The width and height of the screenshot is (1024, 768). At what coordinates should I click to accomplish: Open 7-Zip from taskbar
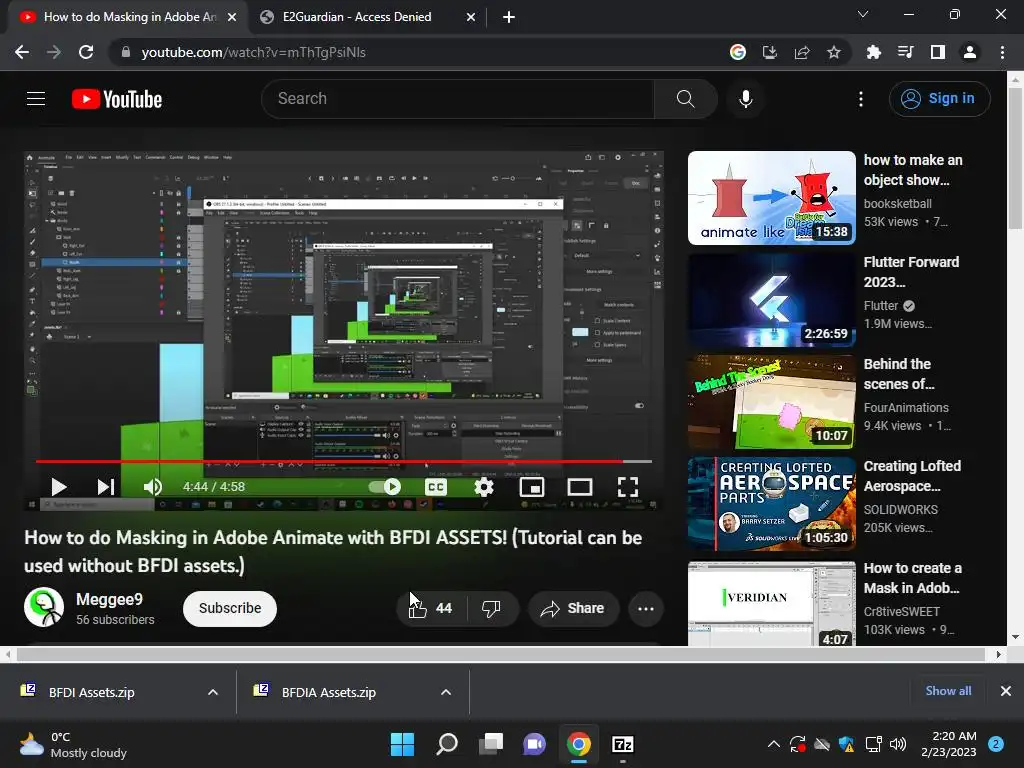[x=622, y=744]
